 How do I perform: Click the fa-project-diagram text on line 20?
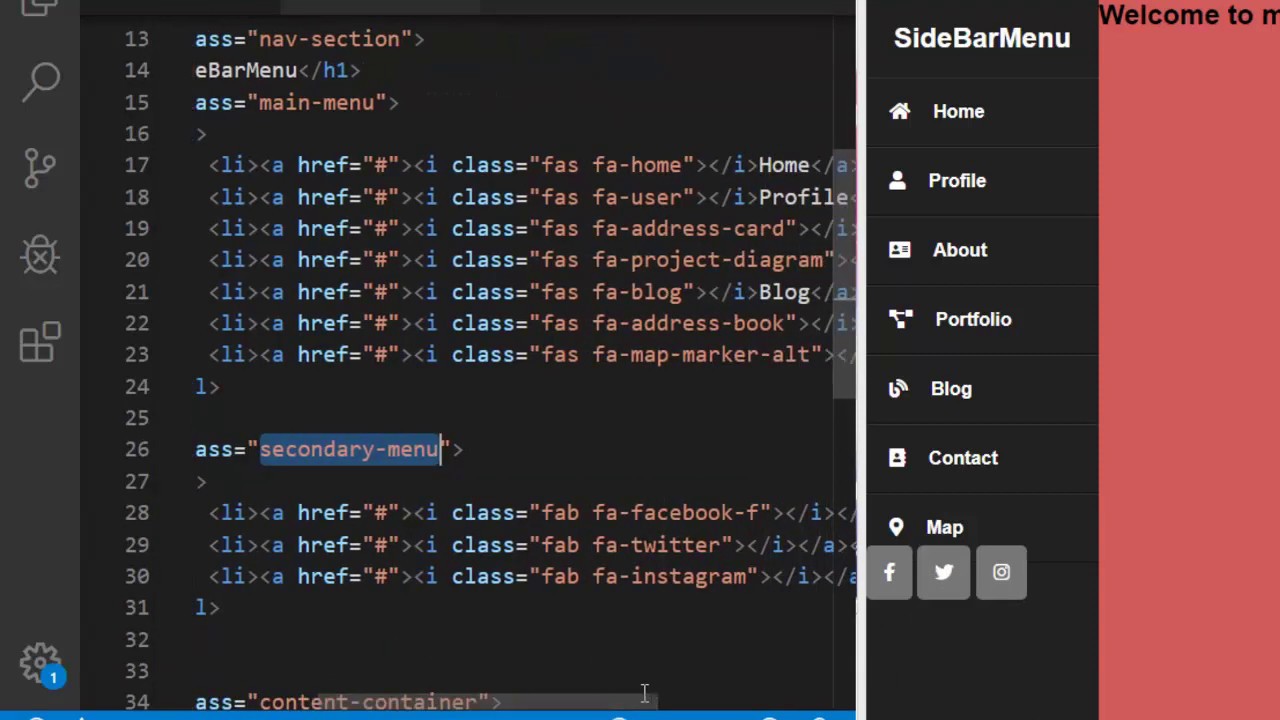point(707,260)
